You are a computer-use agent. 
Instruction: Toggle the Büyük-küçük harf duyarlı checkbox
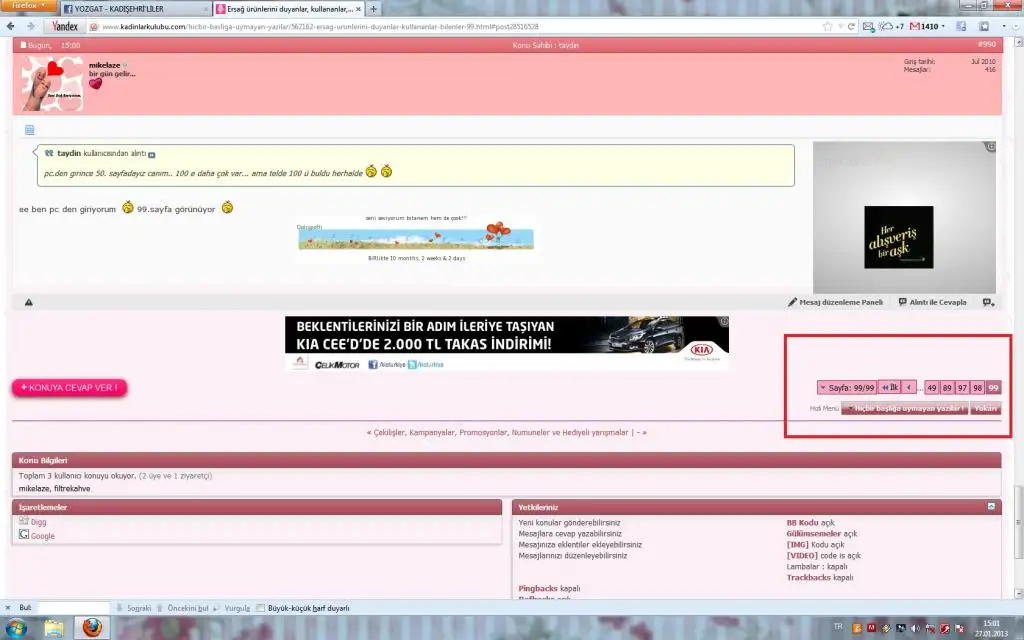point(261,608)
